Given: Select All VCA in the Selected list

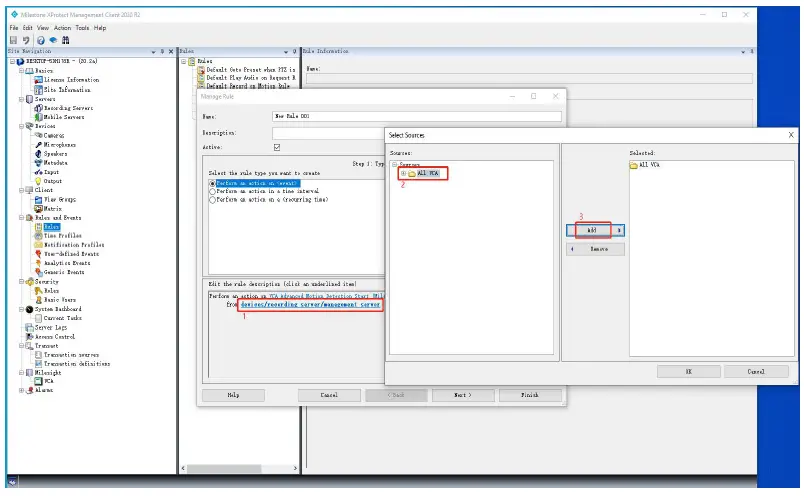Looking at the screenshot, I should coord(645,165).
